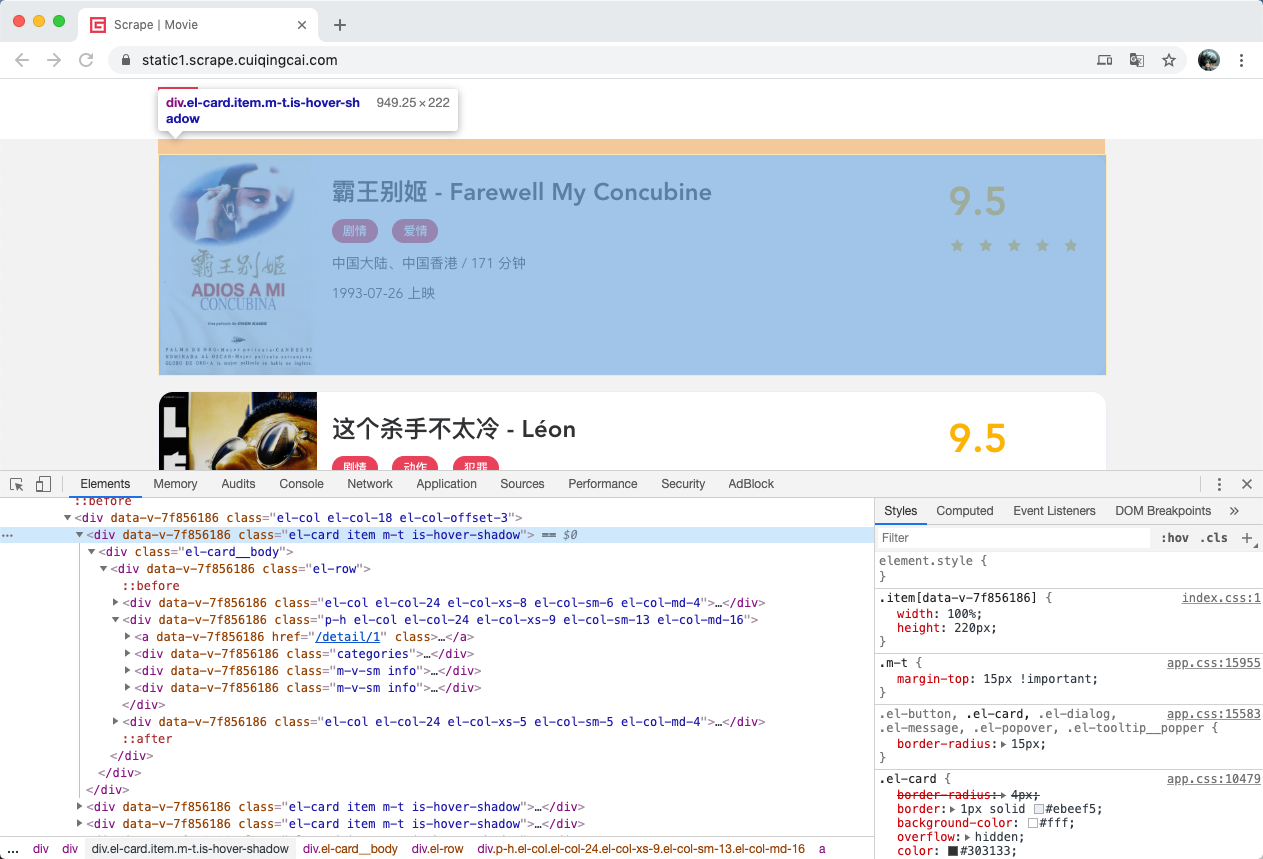The height and width of the screenshot is (859, 1263).
Task: Open the Sources panel tab
Action: coord(522,484)
